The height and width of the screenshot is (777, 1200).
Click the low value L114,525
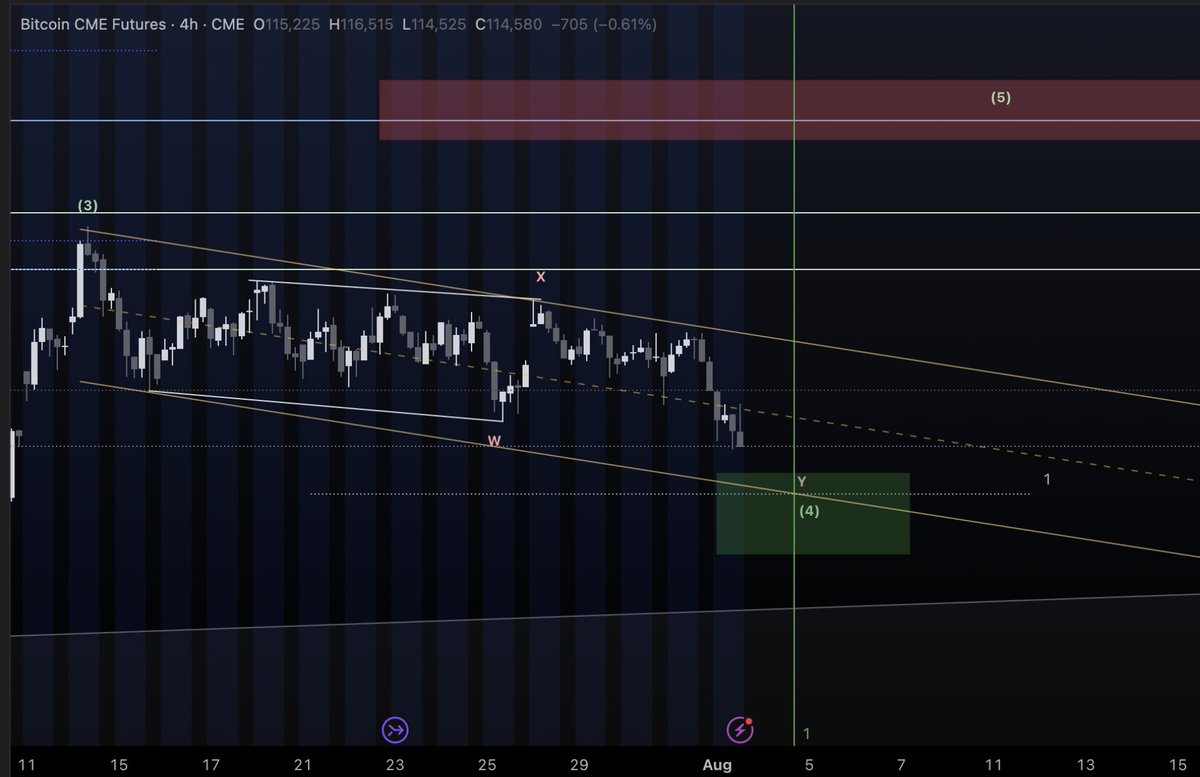(434, 24)
